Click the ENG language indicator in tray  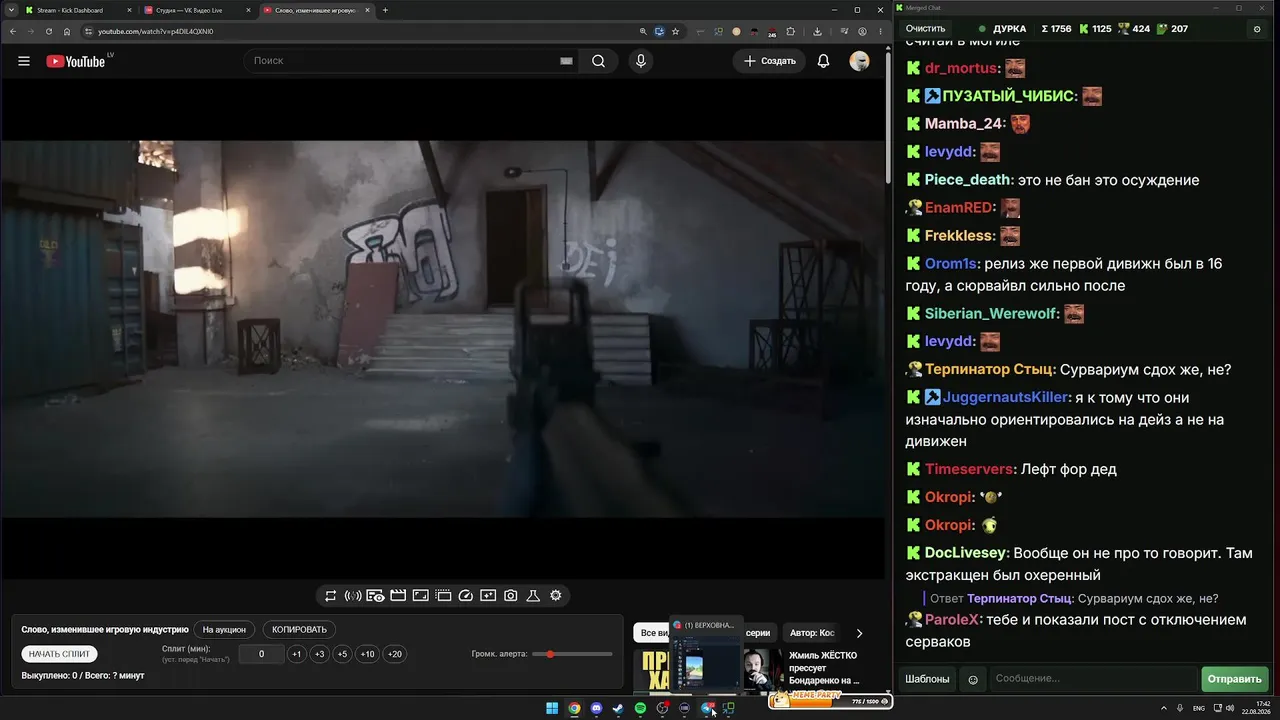tap(1199, 709)
